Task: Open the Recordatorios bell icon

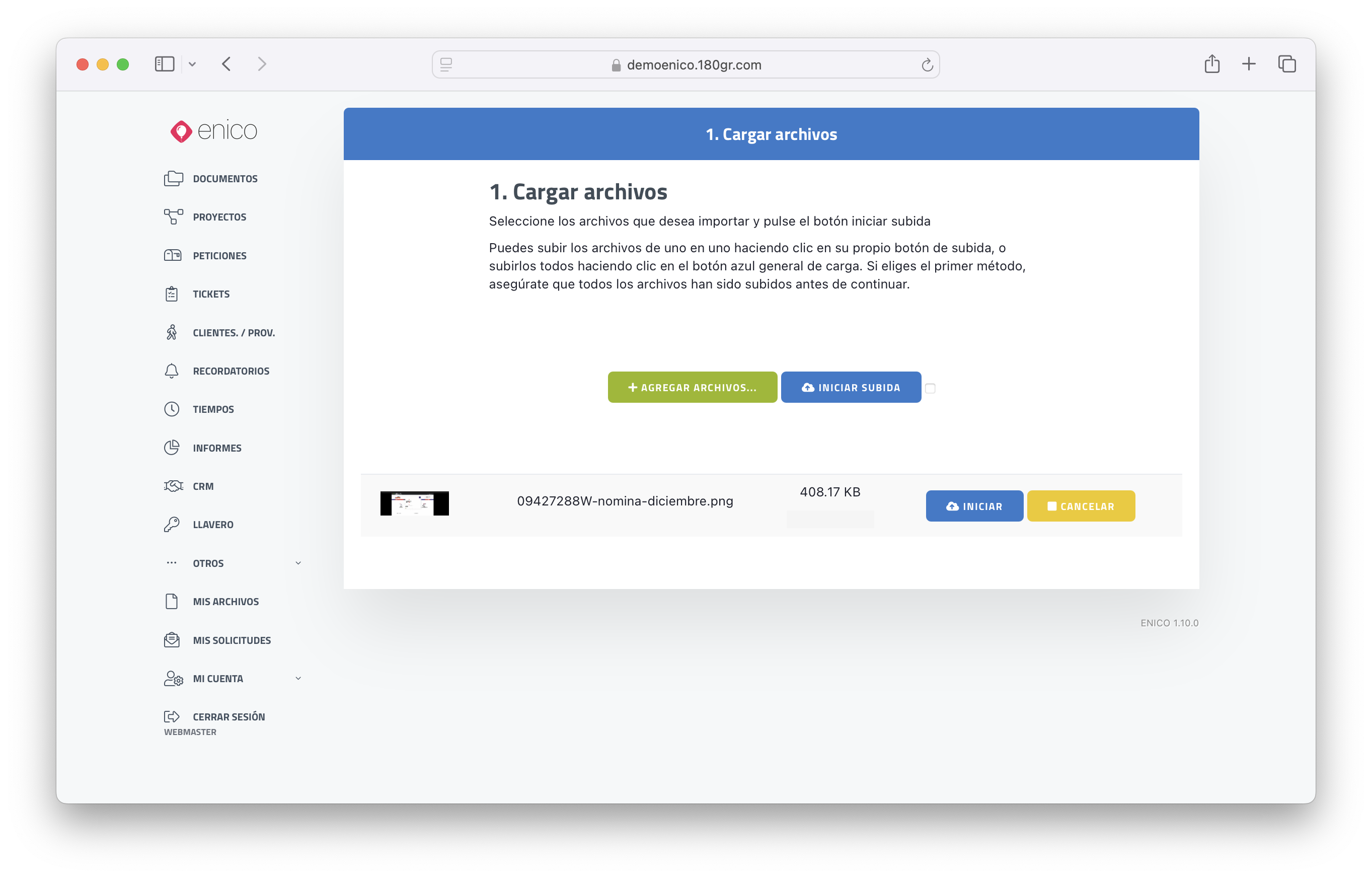Action: pyautogui.click(x=172, y=371)
